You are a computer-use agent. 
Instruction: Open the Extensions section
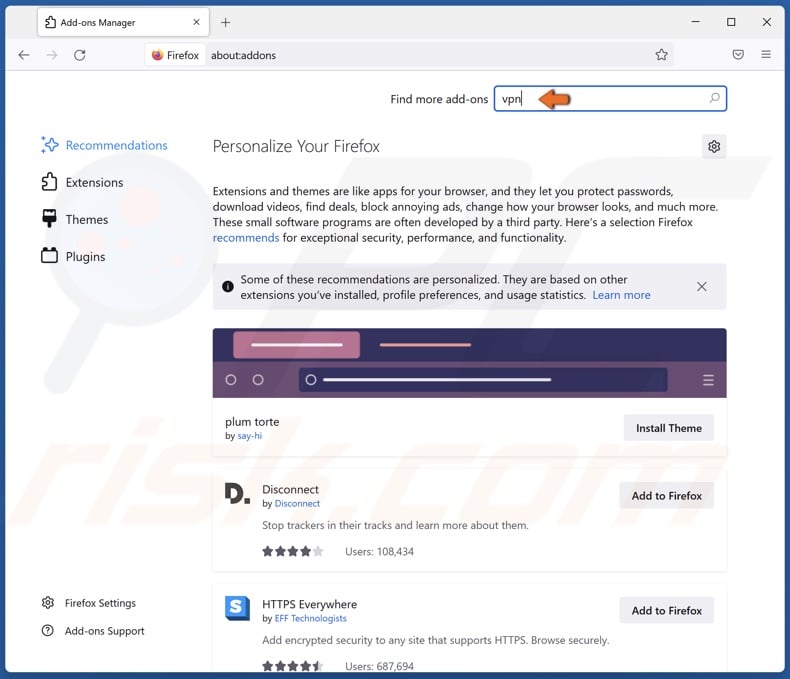(x=83, y=182)
